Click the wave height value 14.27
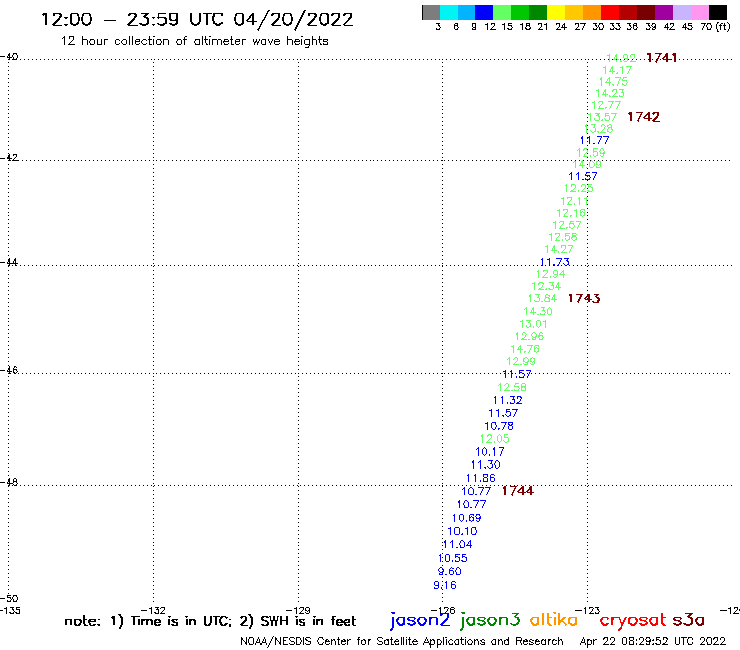740x650 pixels. click(559, 249)
